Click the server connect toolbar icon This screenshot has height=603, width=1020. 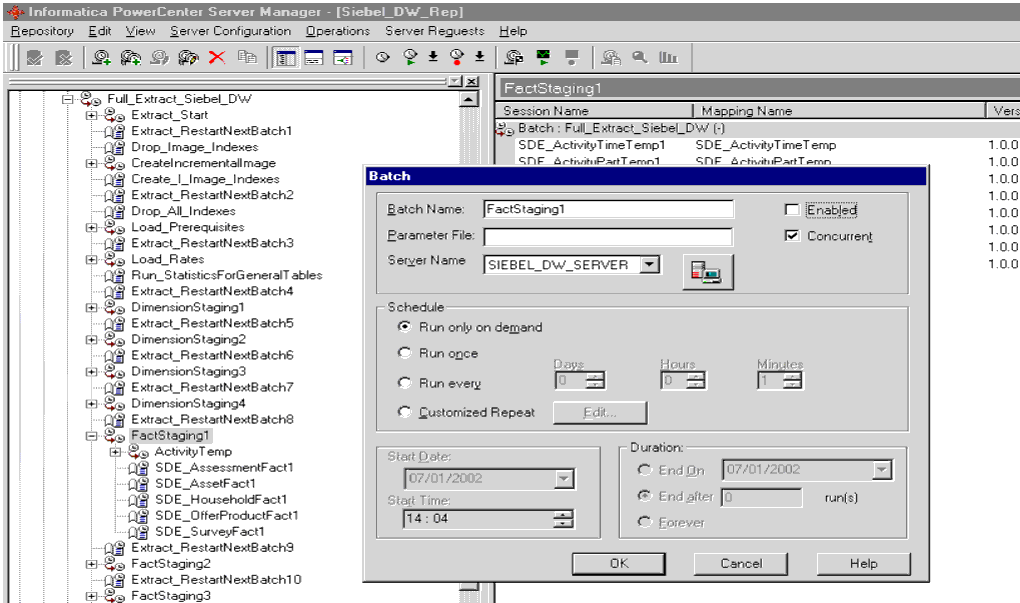(514, 58)
